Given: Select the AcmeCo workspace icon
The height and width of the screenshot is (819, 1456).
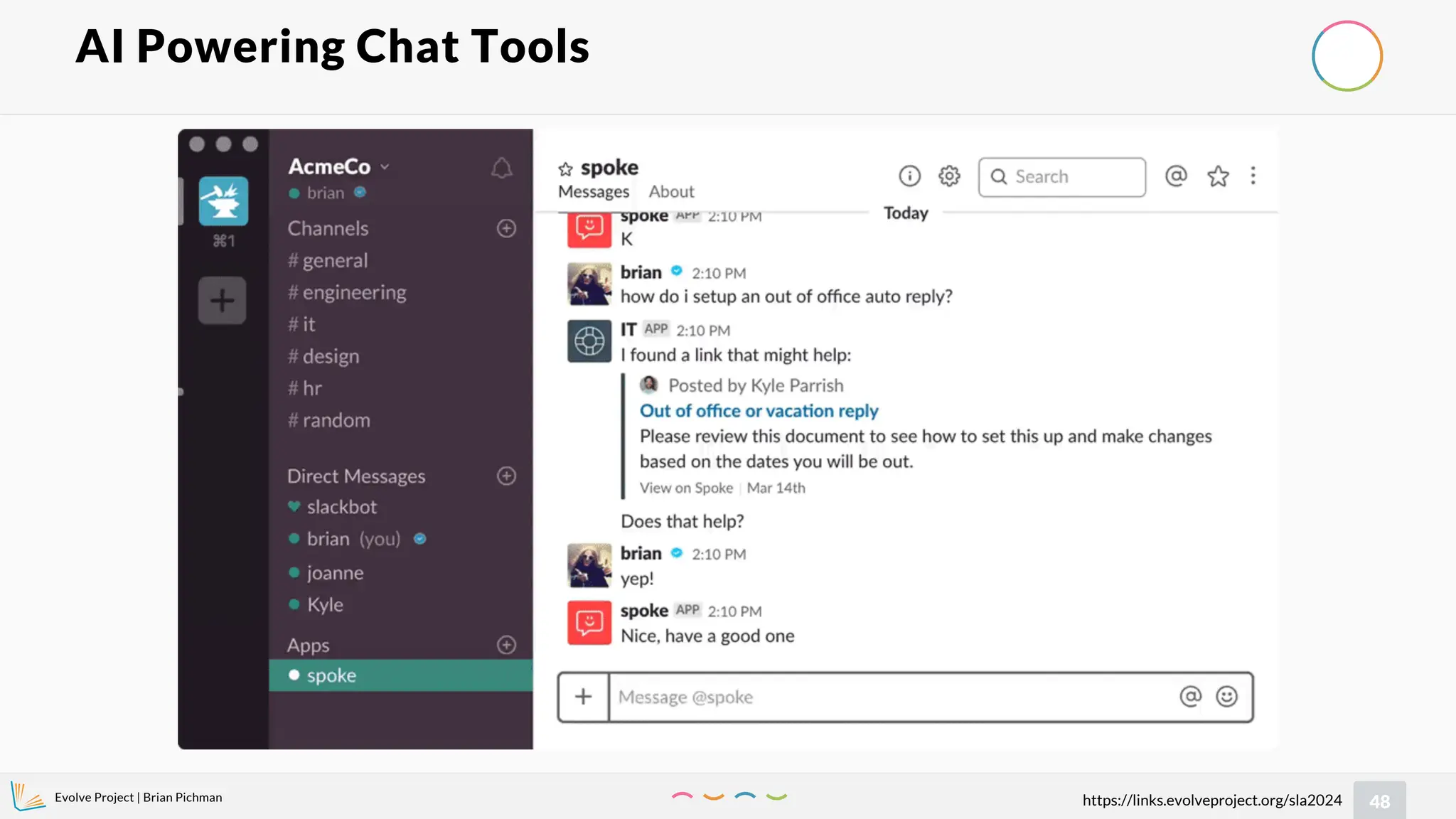Looking at the screenshot, I should (223, 201).
